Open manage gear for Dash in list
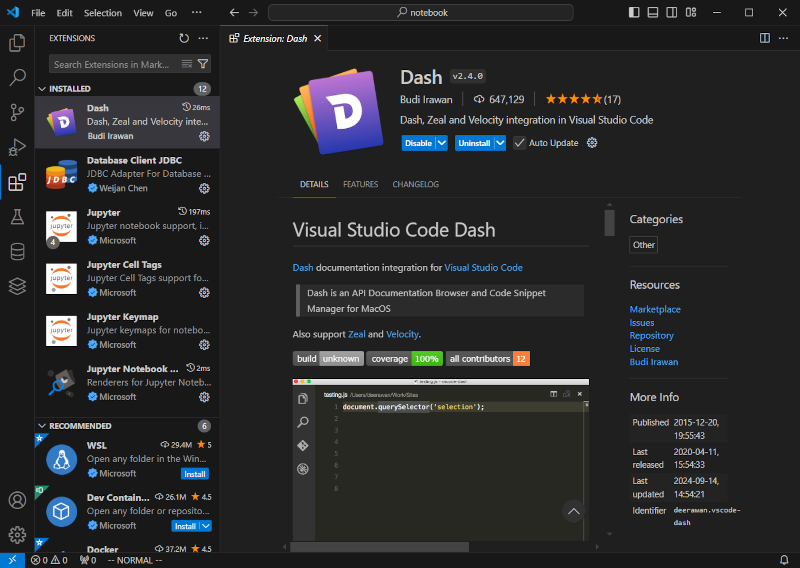 click(x=204, y=136)
